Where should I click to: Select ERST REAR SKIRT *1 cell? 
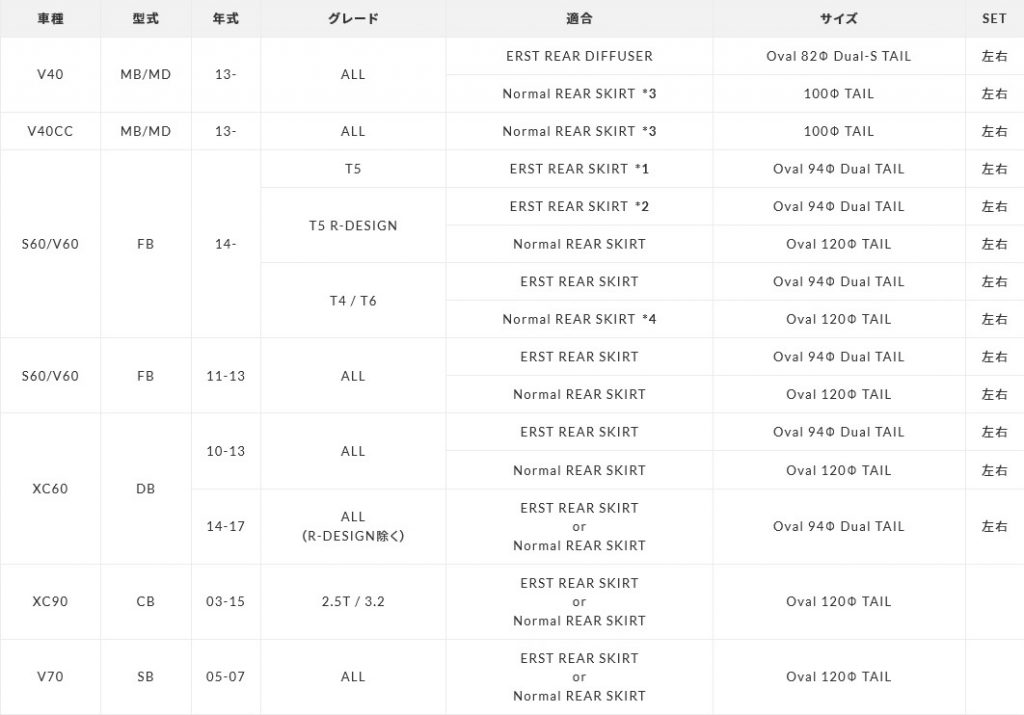click(x=579, y=169)
